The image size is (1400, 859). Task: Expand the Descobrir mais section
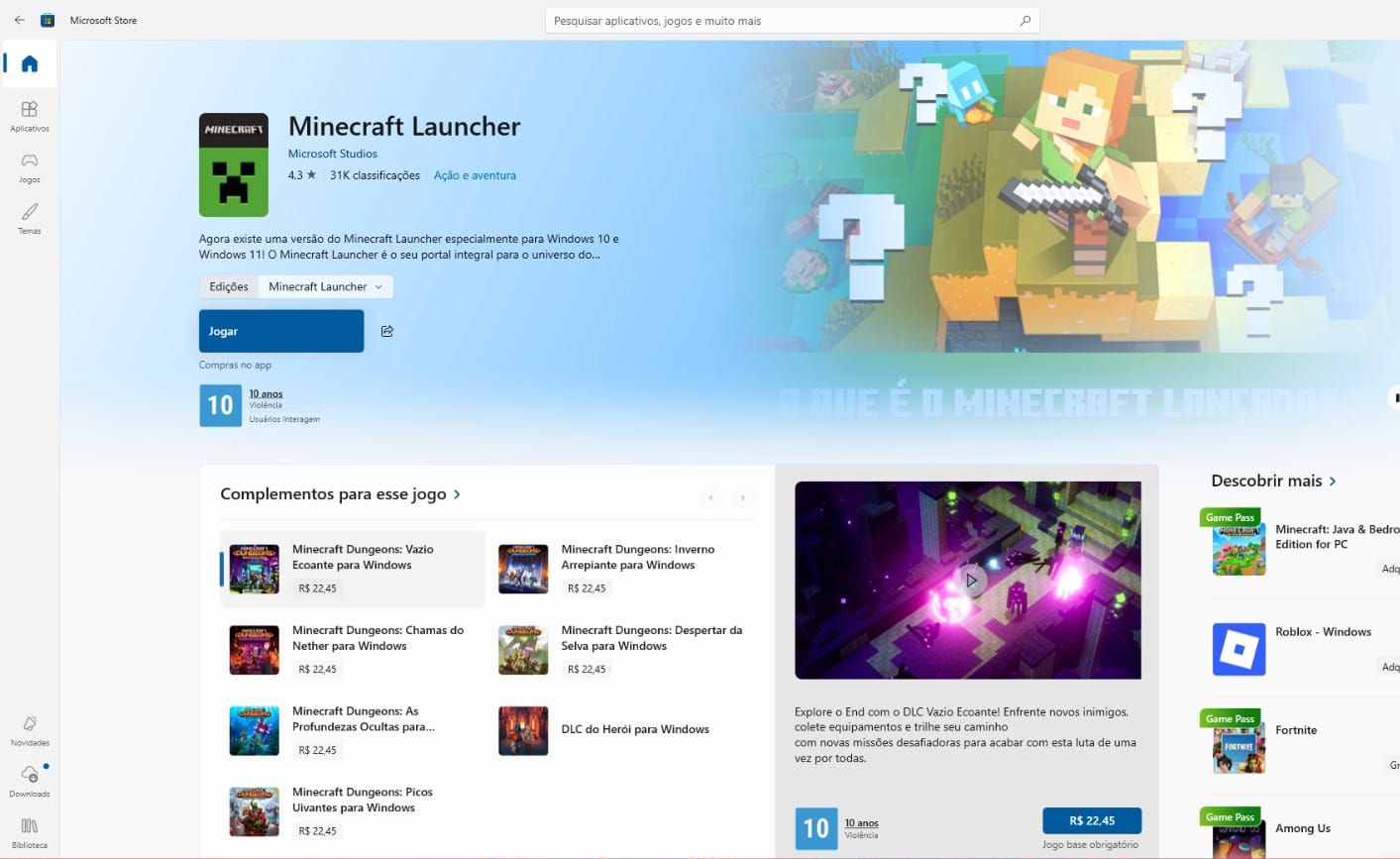[1274, 481]
